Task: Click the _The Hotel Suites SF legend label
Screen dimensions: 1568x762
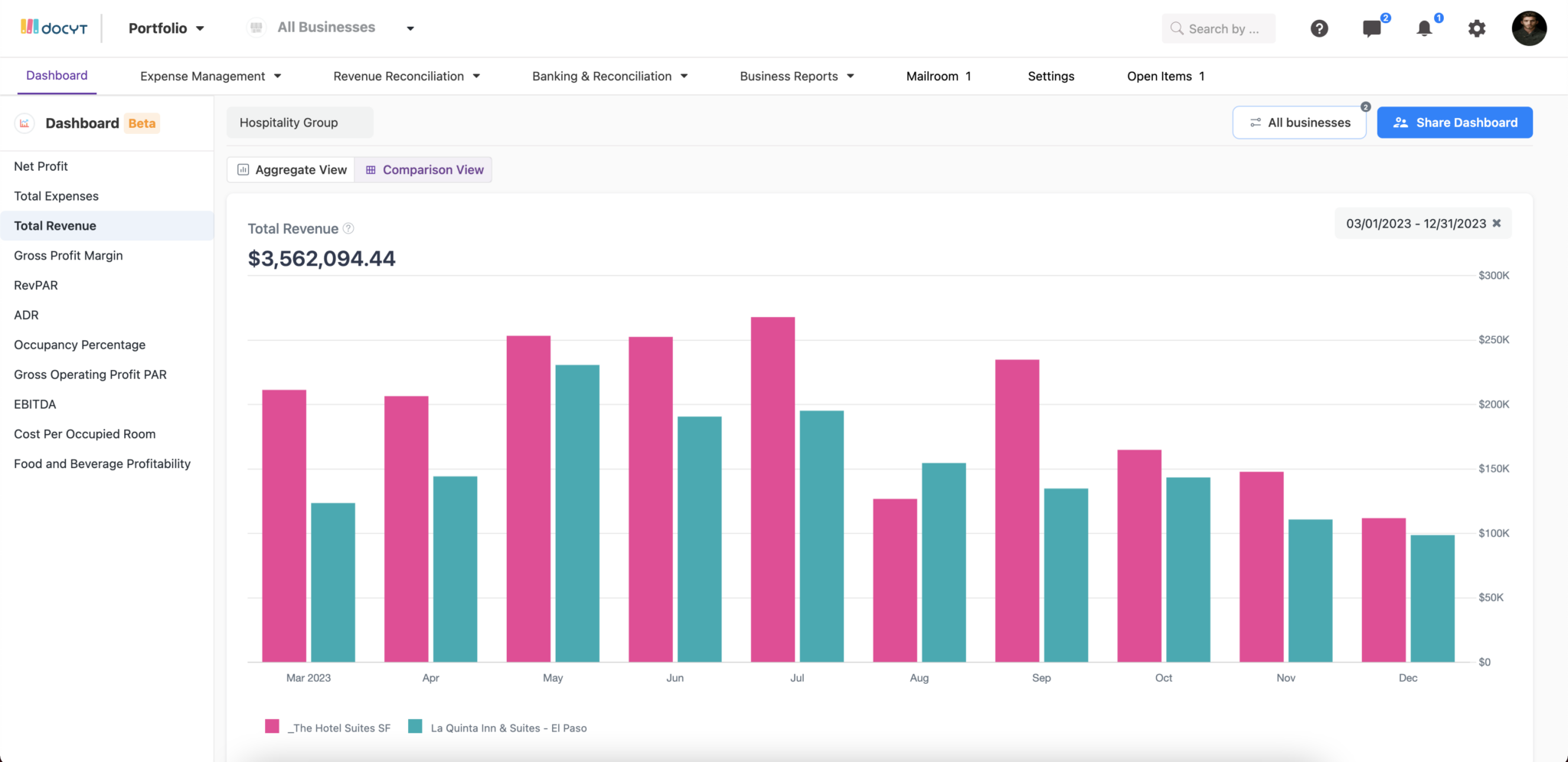Action: [339, 728]
